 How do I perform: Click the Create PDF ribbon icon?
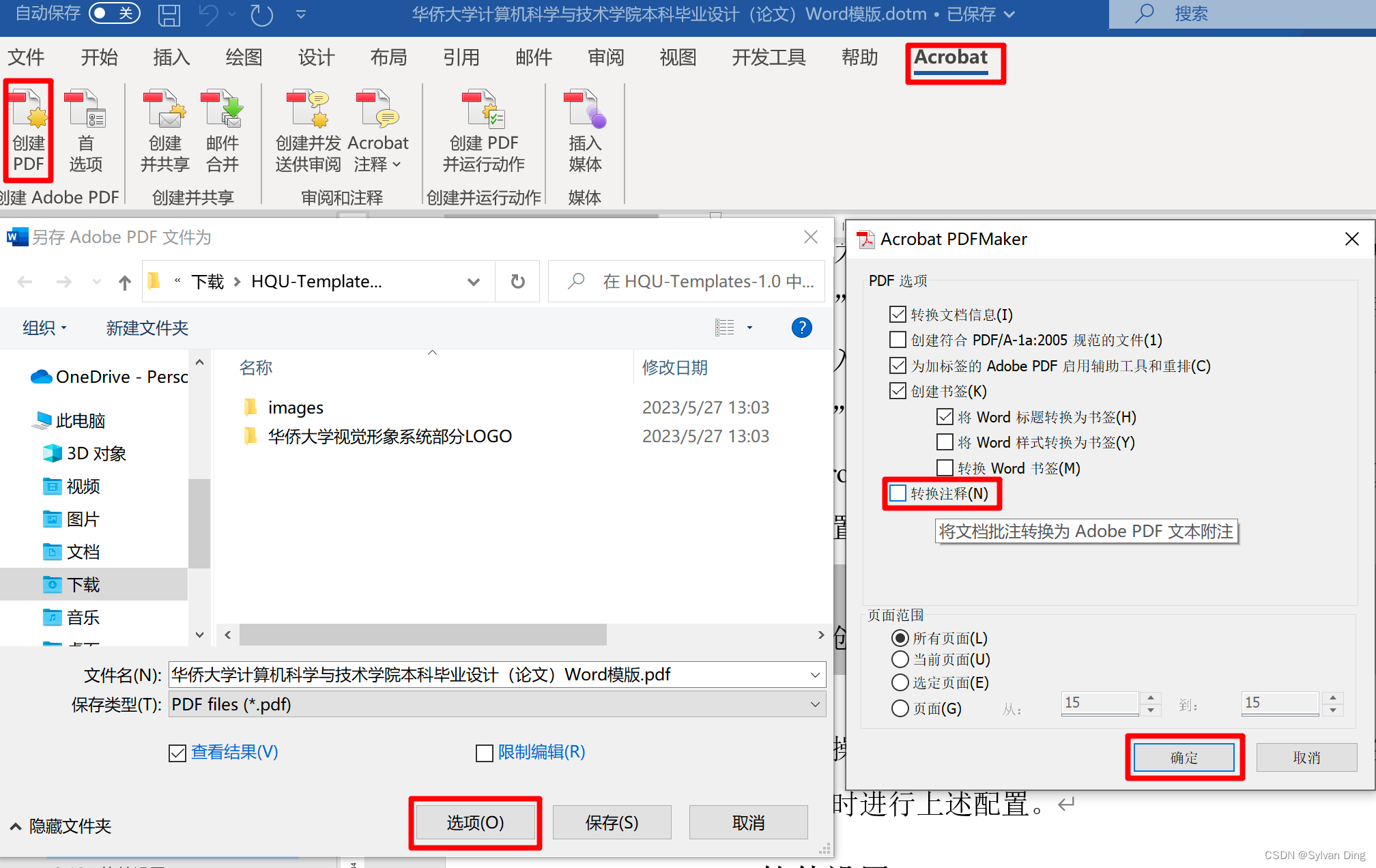[29, 131]
